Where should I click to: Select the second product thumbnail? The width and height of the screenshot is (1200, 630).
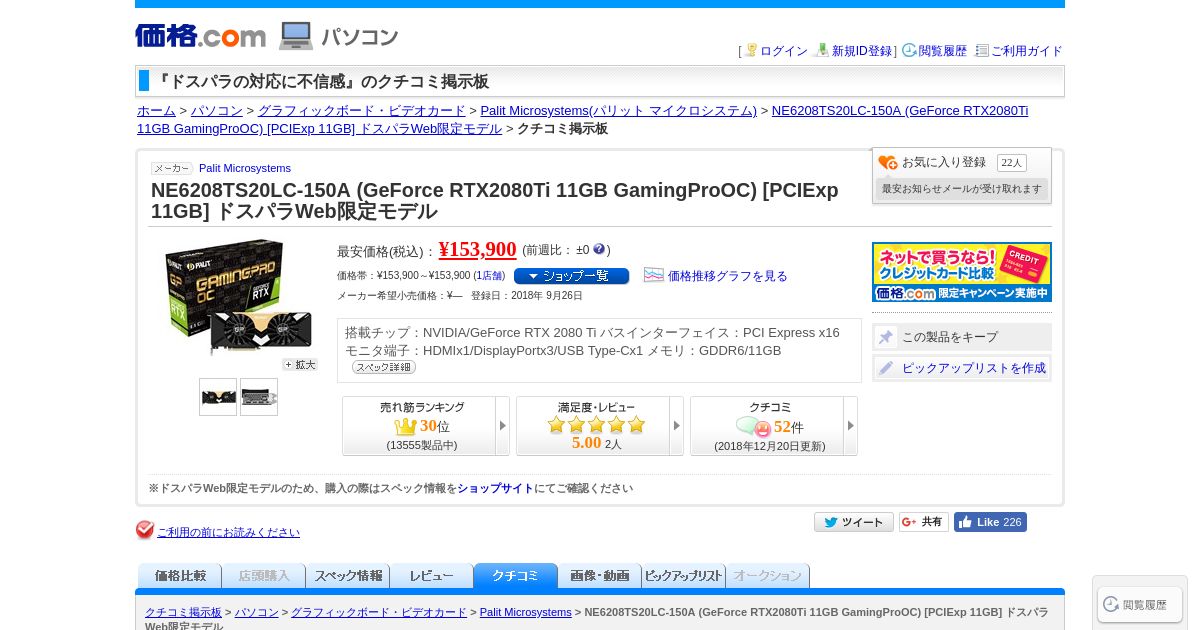coord(259,397)
